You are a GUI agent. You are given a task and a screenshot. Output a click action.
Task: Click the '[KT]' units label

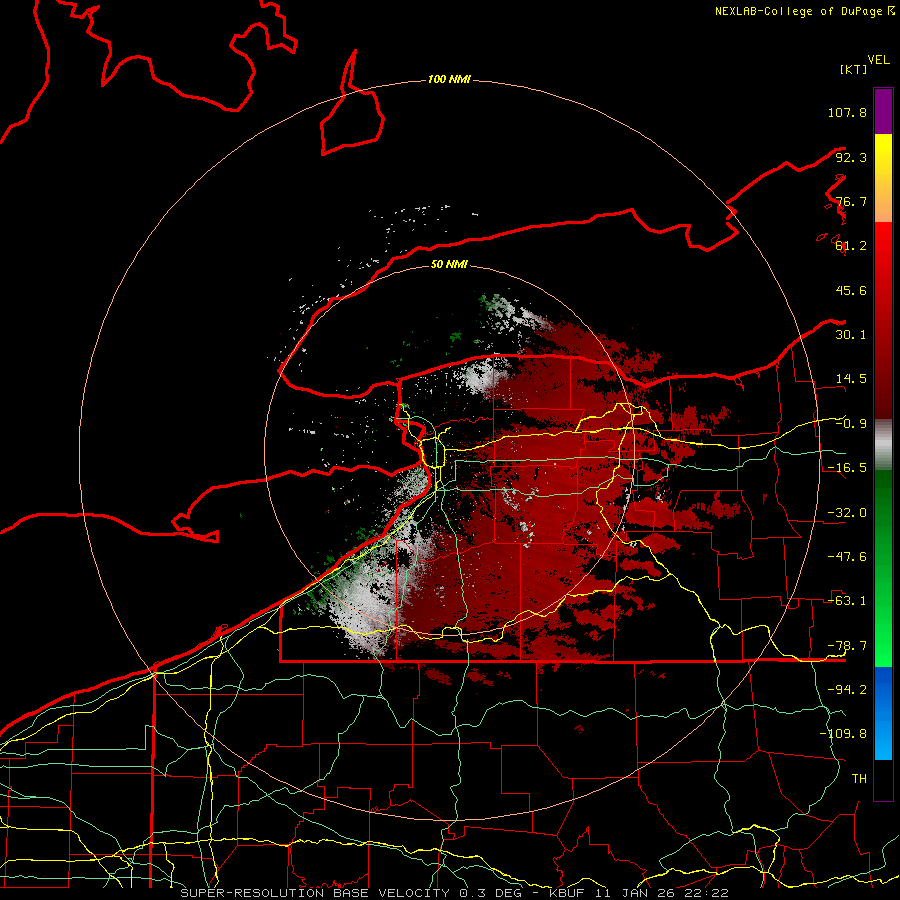(853, 69)
